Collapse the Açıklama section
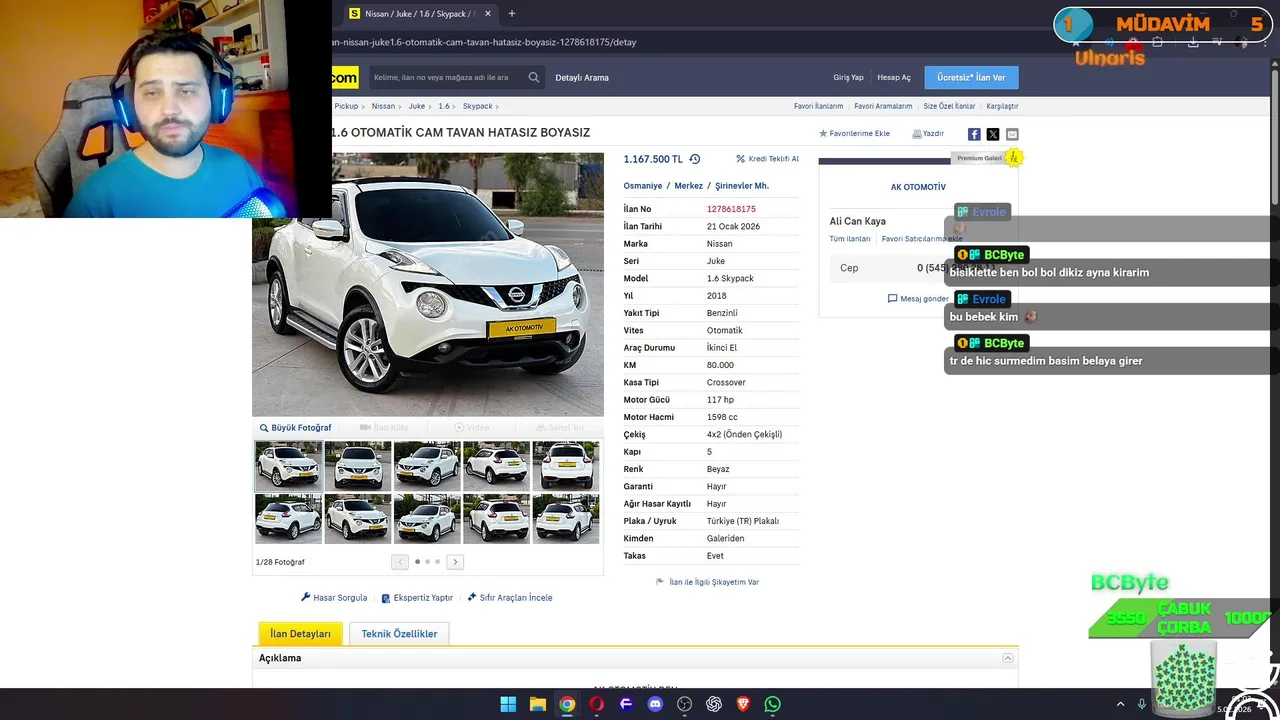The width and height of the screenshot is (1280, 720). tap(1008, 658)
